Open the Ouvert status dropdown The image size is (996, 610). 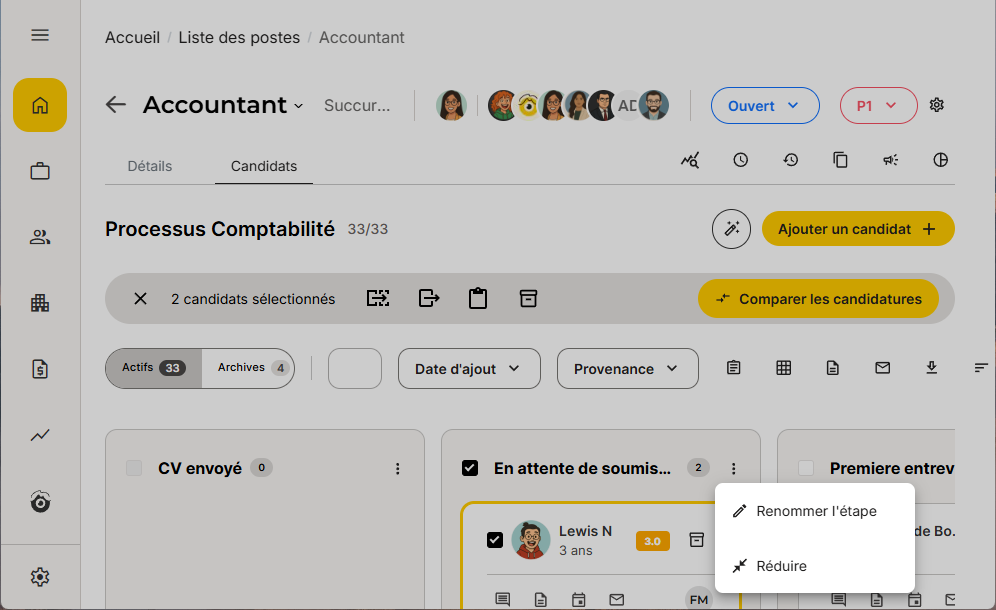pyautogui.click(x=765, y=105)
